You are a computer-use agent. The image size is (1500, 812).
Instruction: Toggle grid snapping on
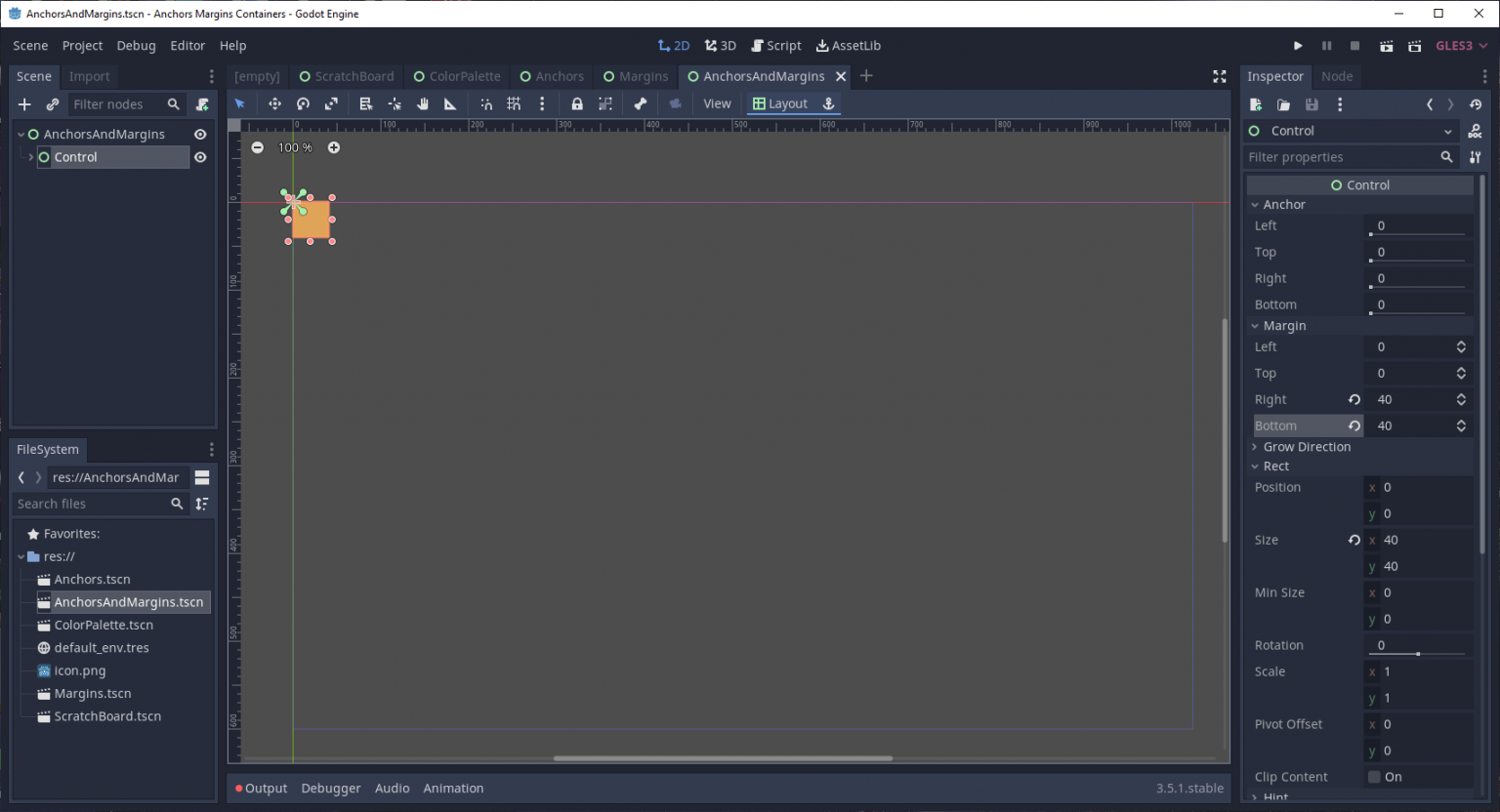coord(515,103)
